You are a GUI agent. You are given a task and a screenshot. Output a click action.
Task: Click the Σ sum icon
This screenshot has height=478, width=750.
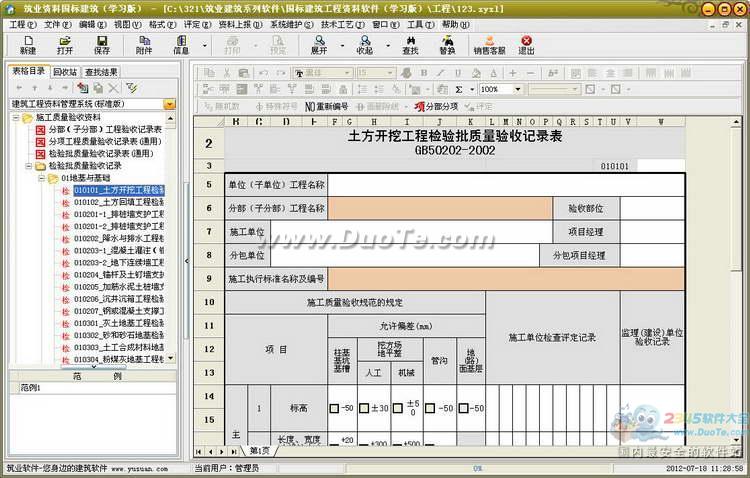point(459,89)
